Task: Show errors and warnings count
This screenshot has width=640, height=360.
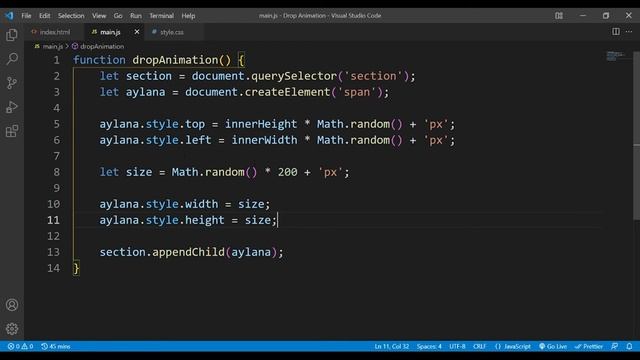Action: point(20,346)
